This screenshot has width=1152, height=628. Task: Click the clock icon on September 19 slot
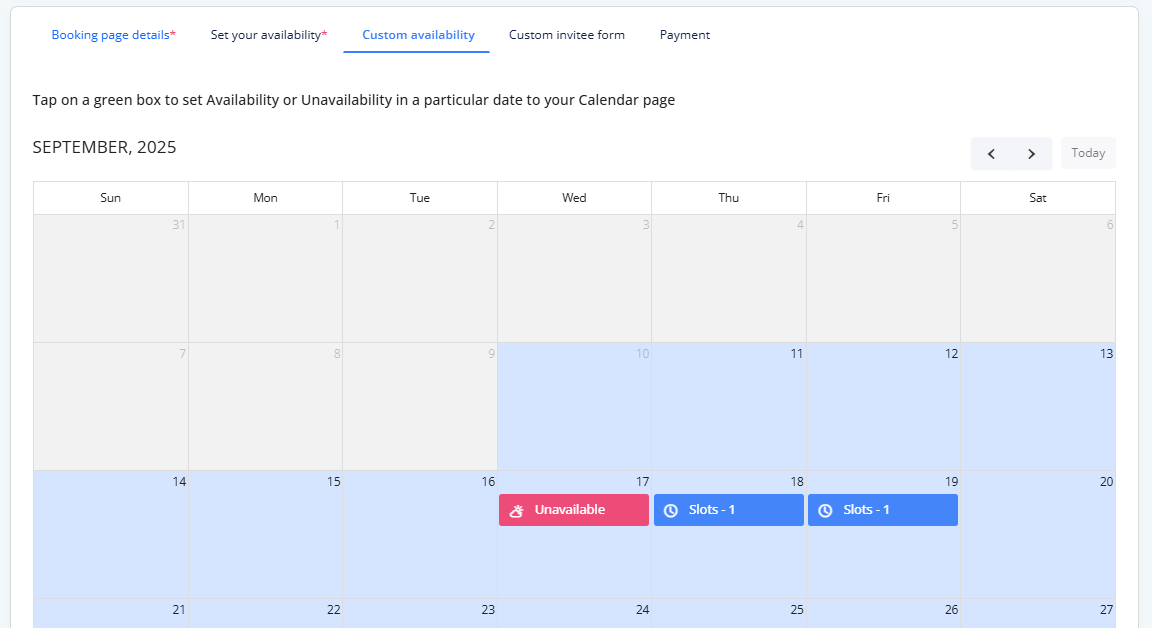point(825,510)
